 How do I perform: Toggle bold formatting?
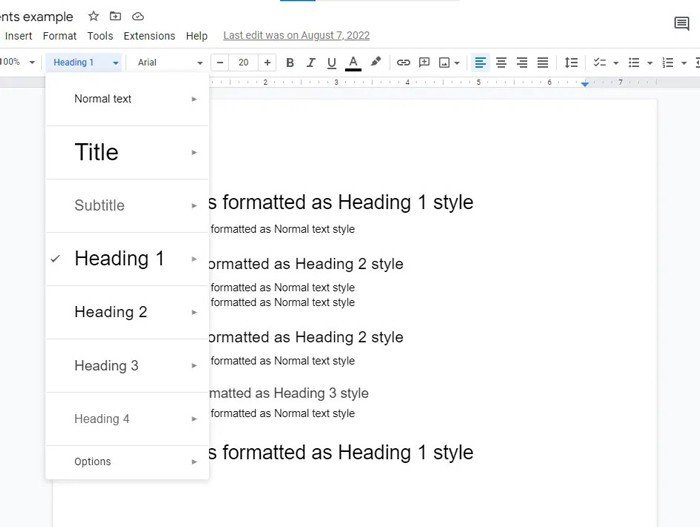point(290,62)
